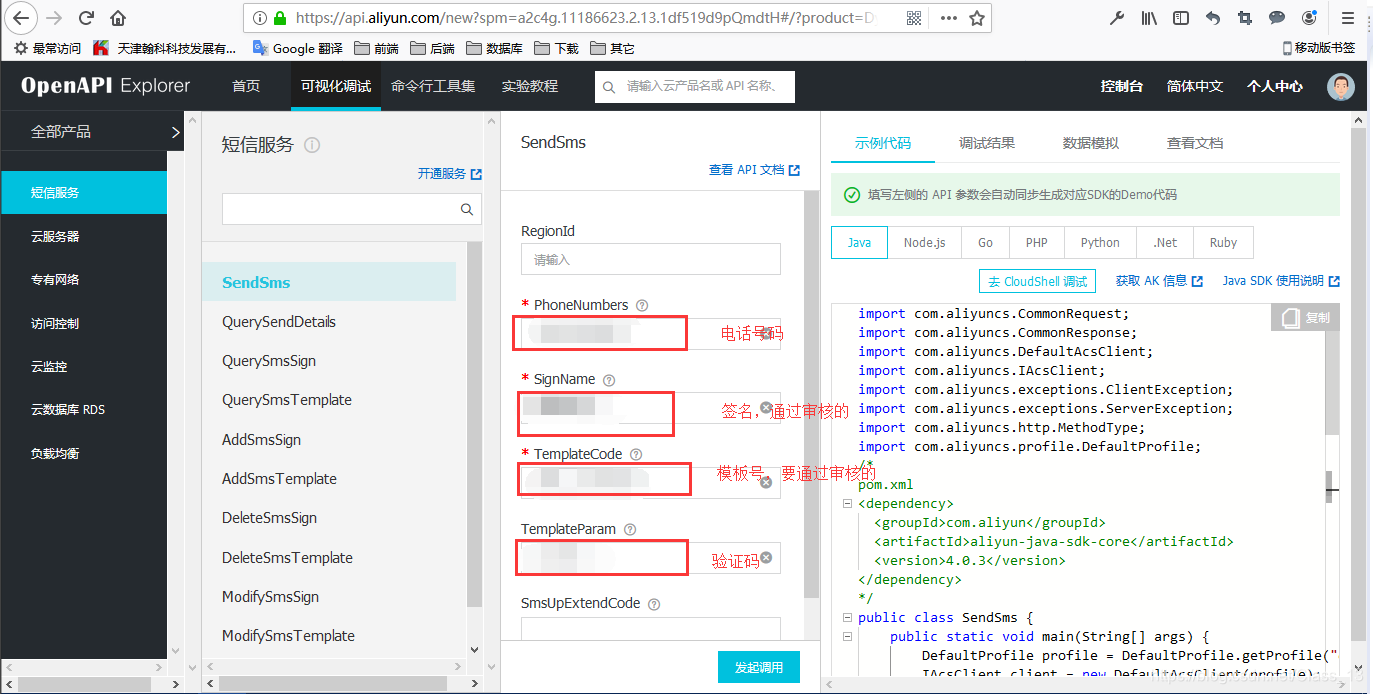Click the search magnifier in the top search box
This screenshot has width=1373, height=694.
click(x=609, y=87)
